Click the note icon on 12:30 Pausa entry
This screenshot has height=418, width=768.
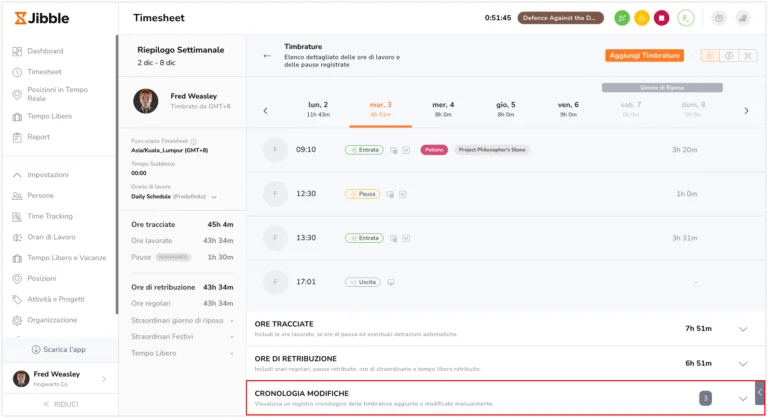401,194
